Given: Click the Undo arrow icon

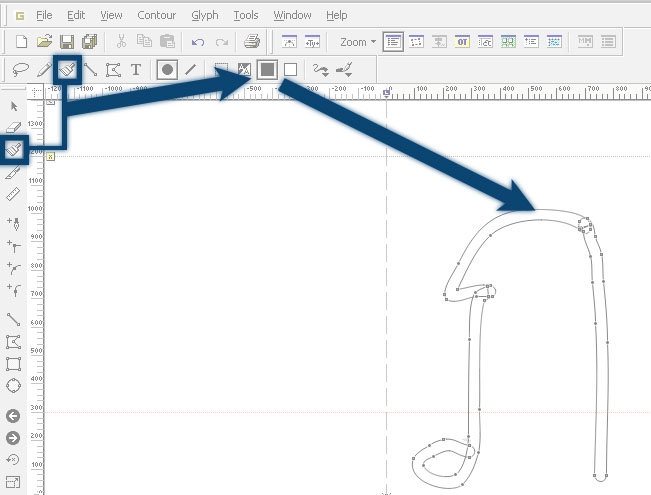Looking at the screenshot, I should (198, 42).
